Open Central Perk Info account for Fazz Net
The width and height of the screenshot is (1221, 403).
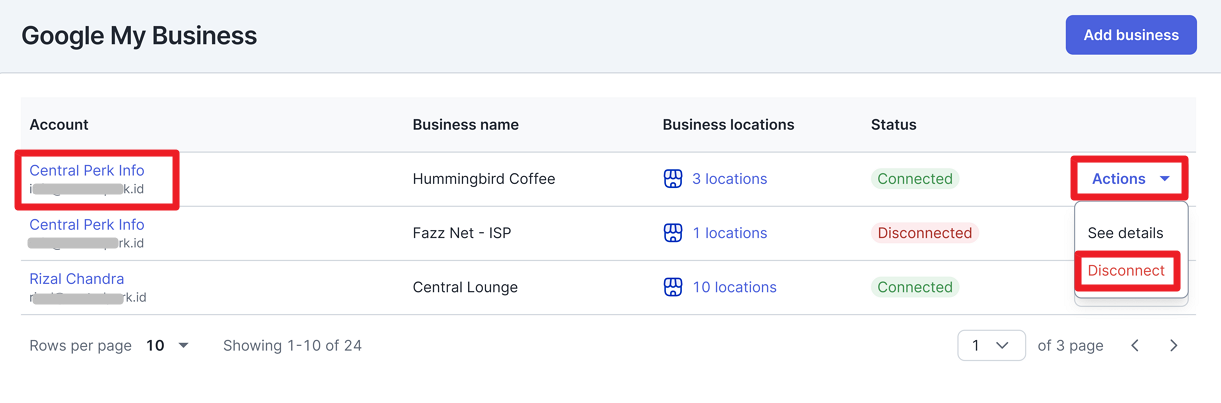[x=87, y=225]
